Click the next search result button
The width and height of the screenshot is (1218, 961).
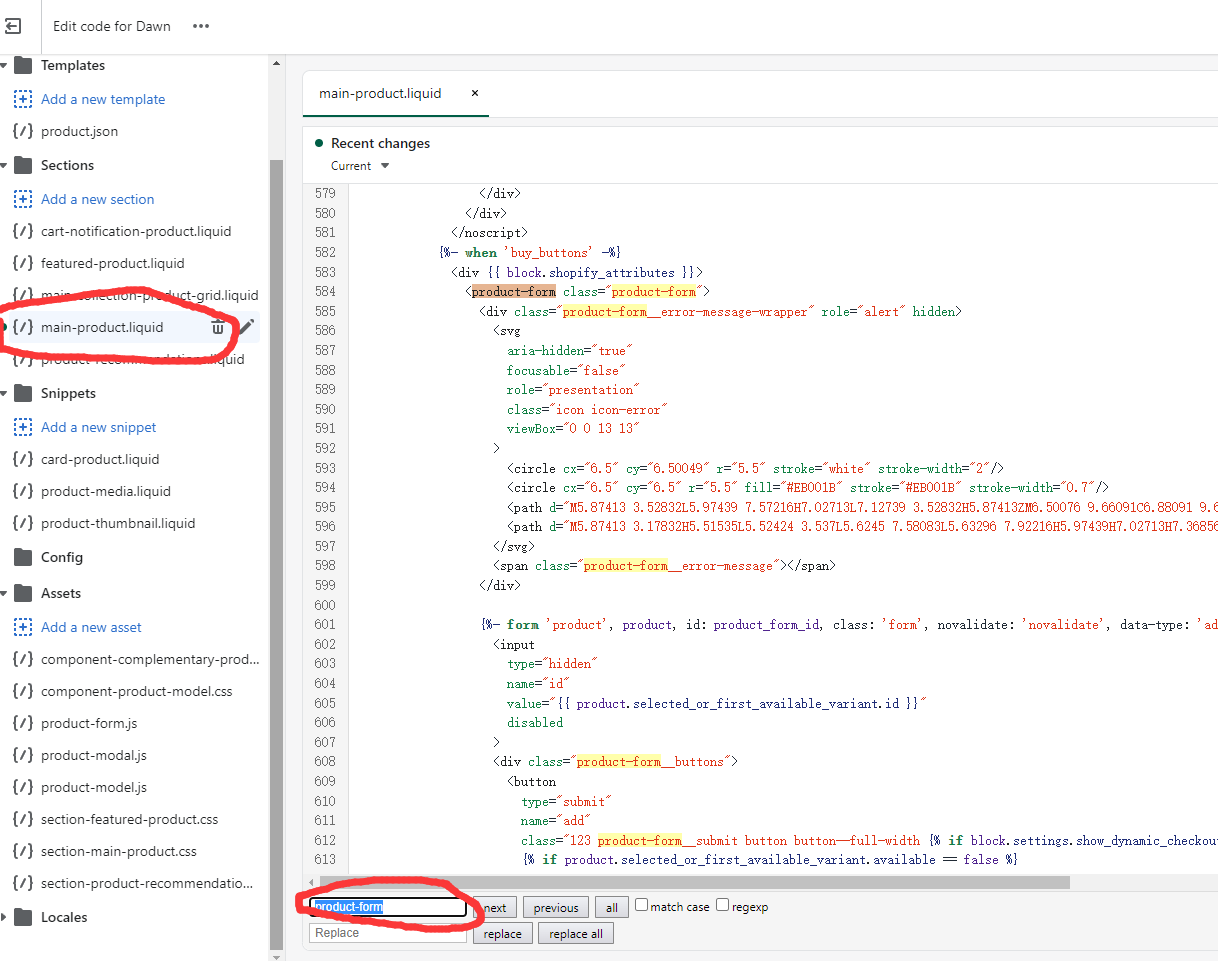pos(495,908)
